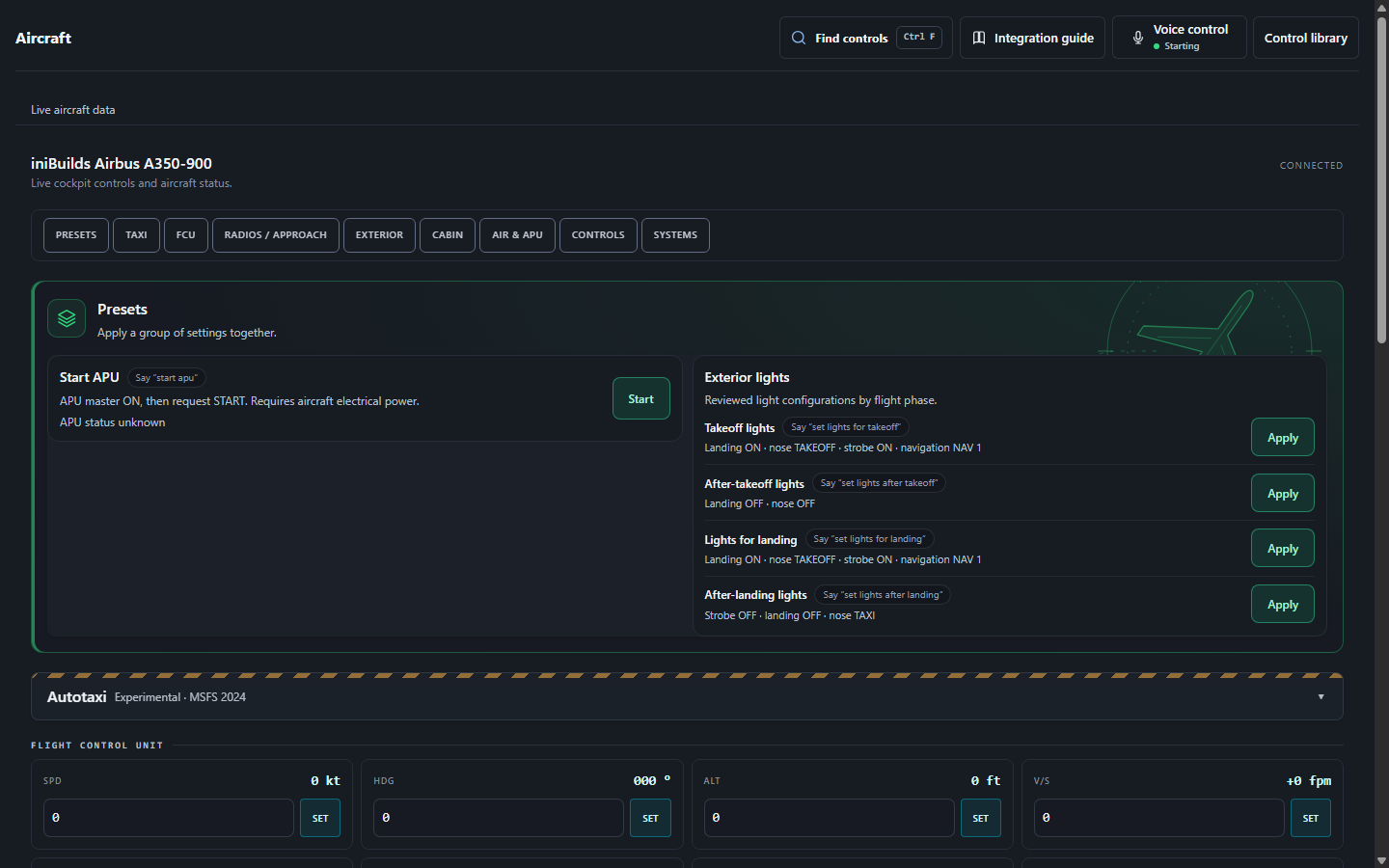The image size is (1389, 868).
Task: Open Find controls search
Action: coord(865,38)
